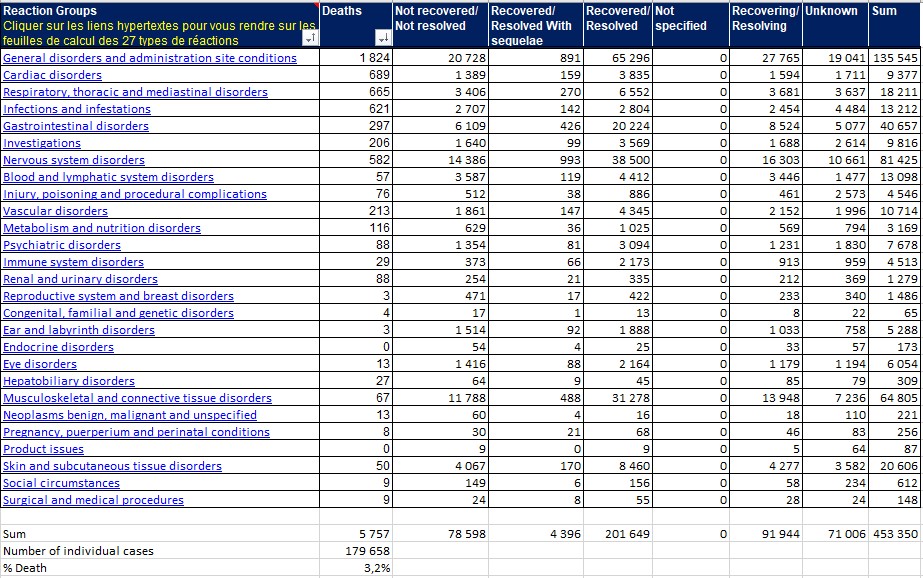The image size is (923, 578).
Task: Select cell '4 484' in Infections row
Action: coord(835,109)
